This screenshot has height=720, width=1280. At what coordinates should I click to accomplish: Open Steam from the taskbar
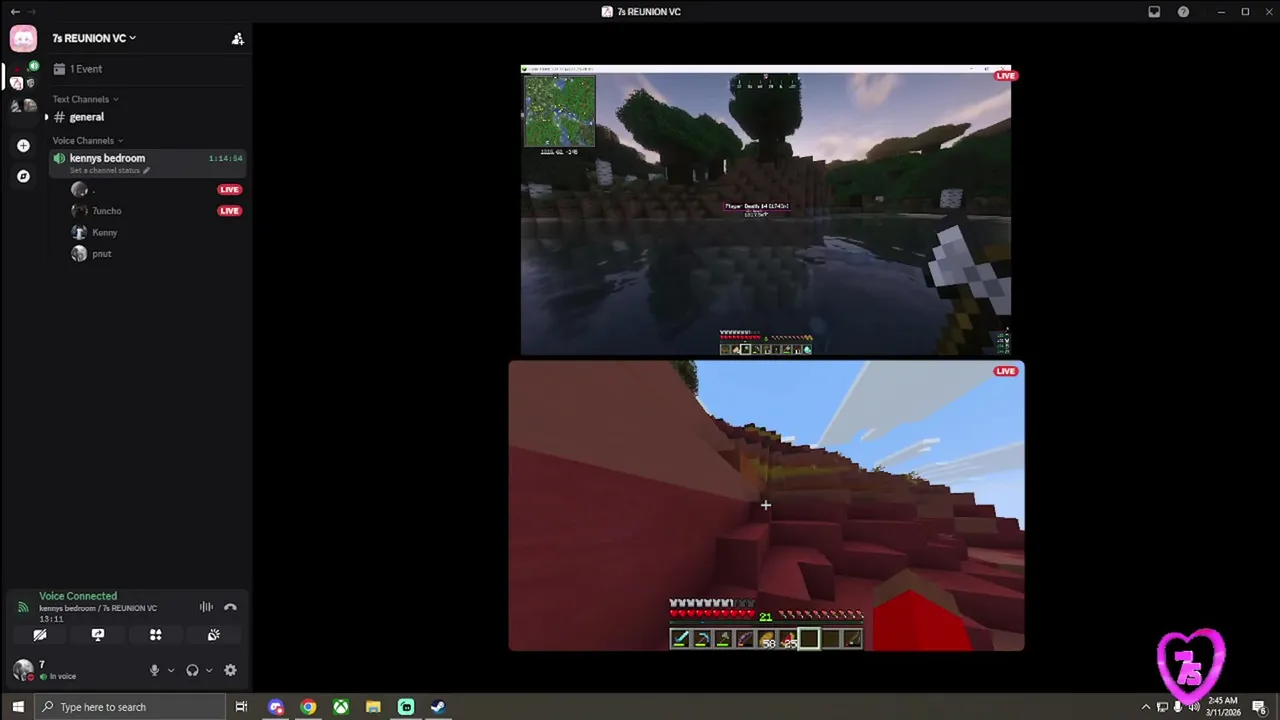pos(438,707)
